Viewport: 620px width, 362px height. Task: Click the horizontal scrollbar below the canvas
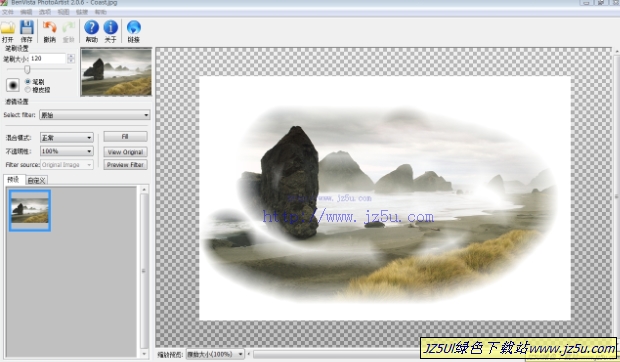tap(336, 354)
